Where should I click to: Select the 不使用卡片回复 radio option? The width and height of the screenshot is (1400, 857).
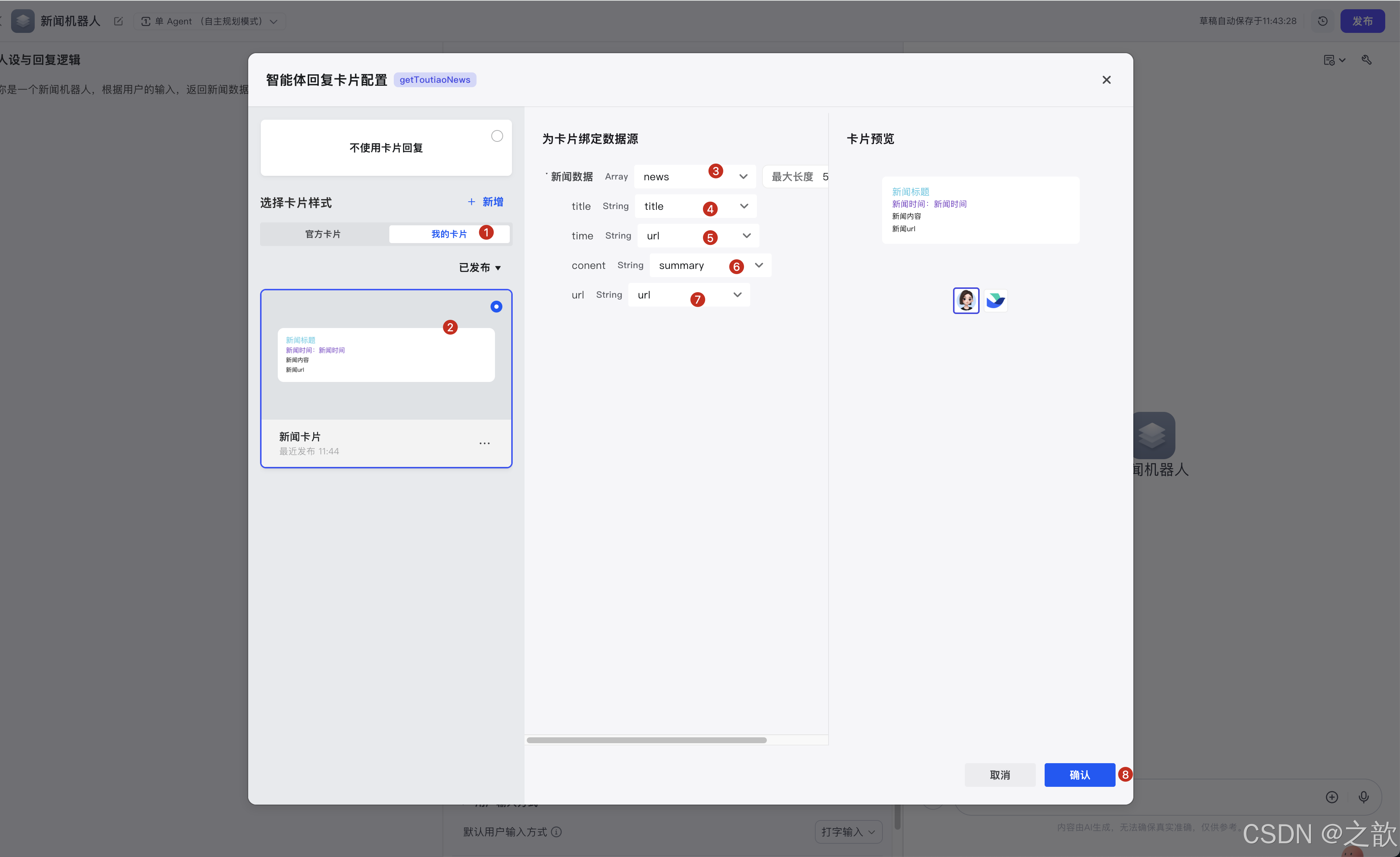tap(496, 136)
